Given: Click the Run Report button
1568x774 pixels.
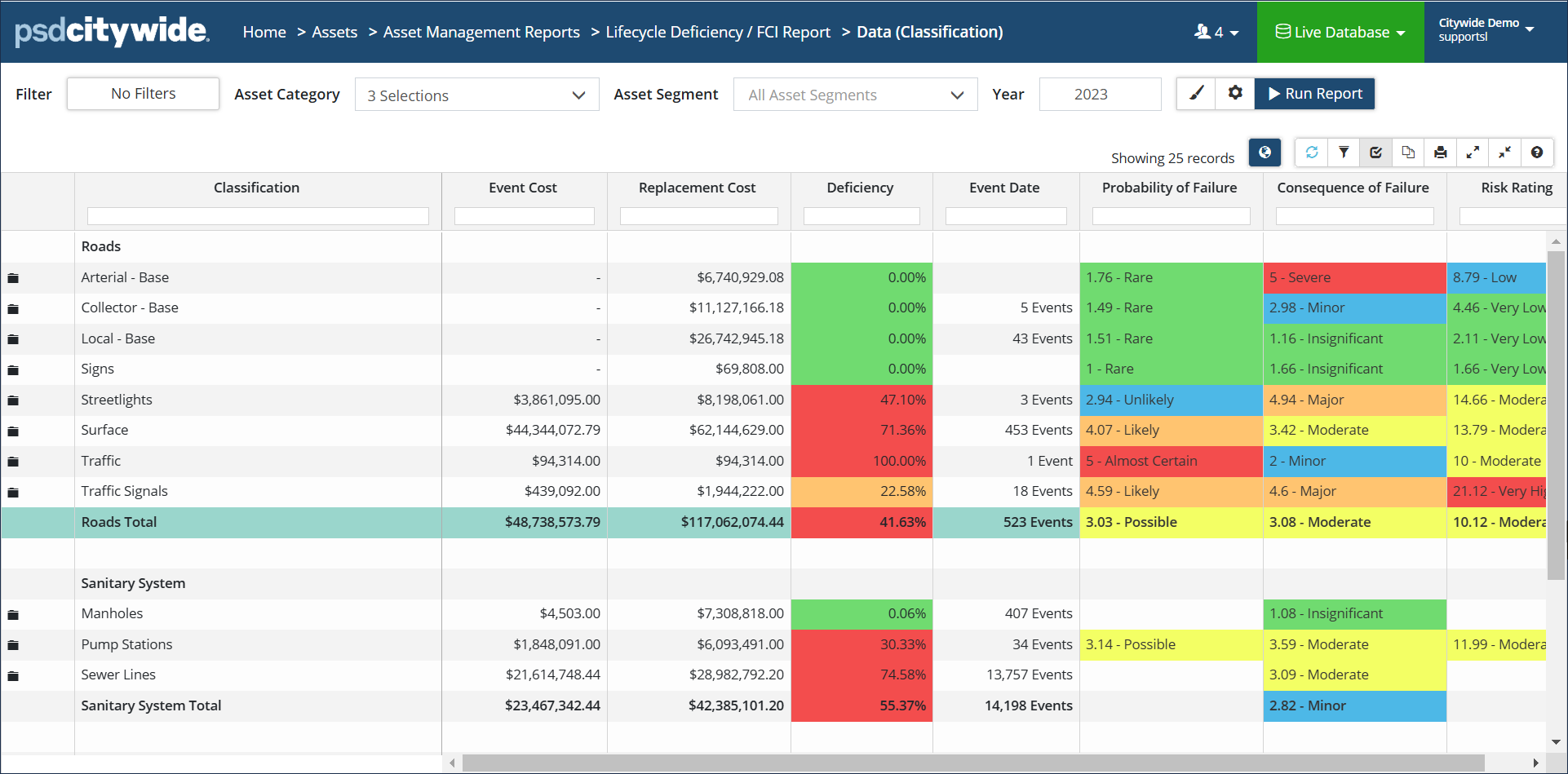Looking at the screenshot, I should point(1314,94).
